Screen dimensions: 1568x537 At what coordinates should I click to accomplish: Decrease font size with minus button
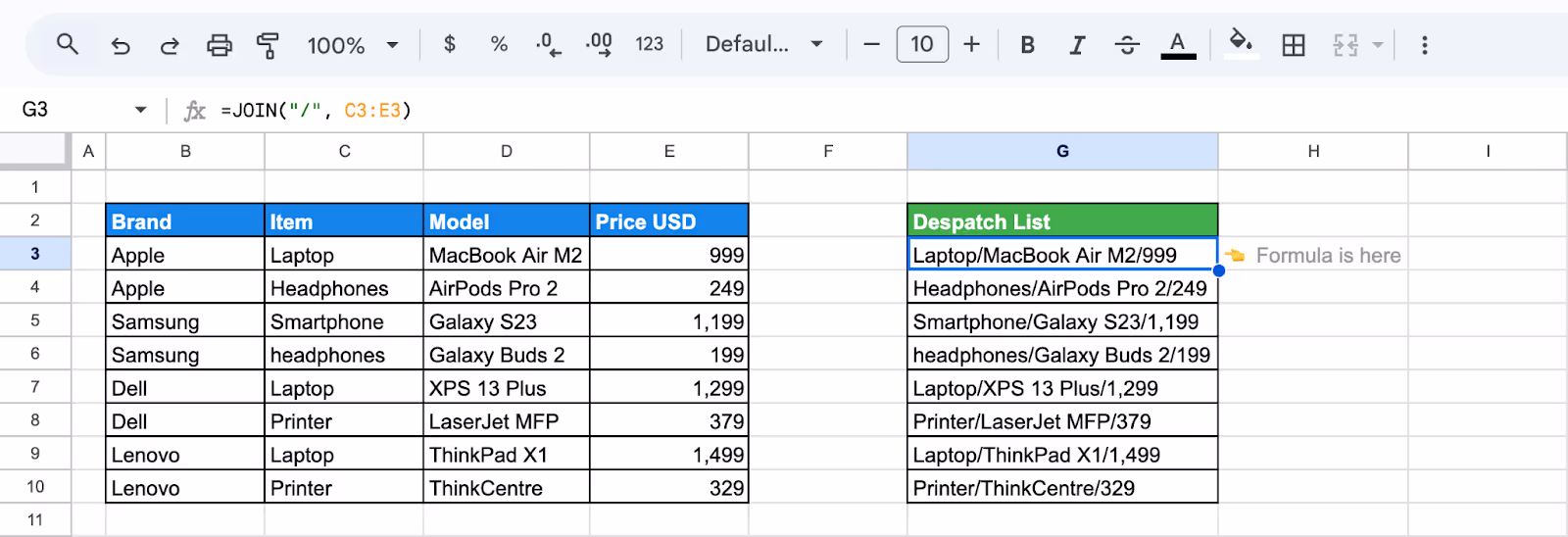pos(871,44)
